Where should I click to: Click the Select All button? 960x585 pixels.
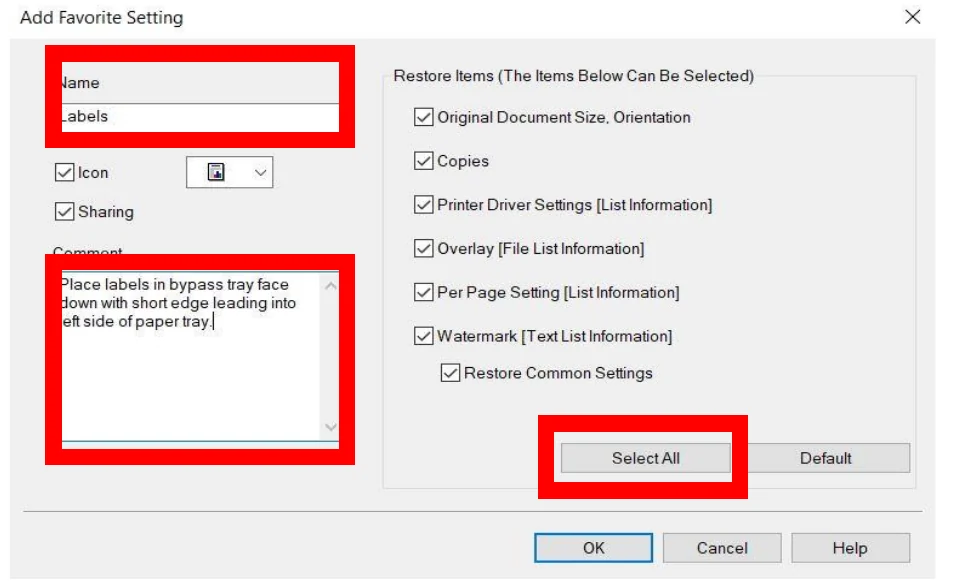[645, 458]
